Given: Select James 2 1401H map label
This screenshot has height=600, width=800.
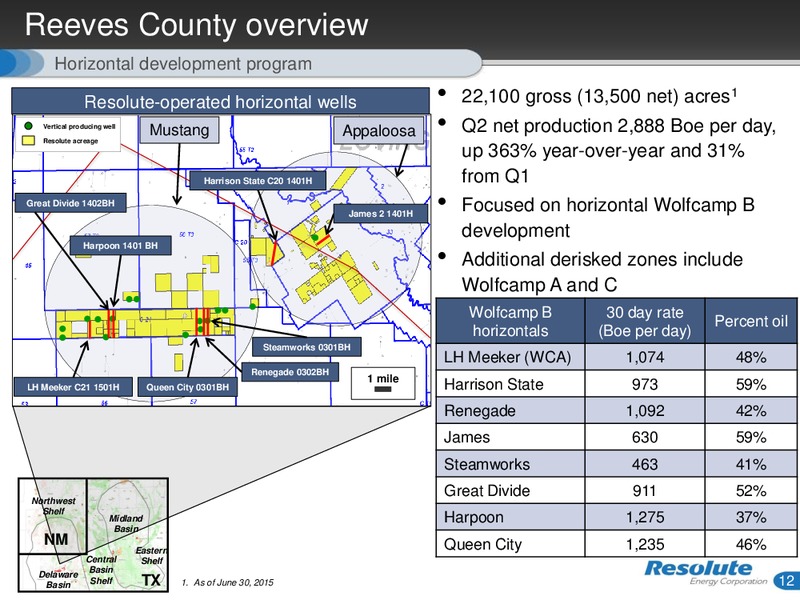Looking at the screenshot, I should point(381,214).
